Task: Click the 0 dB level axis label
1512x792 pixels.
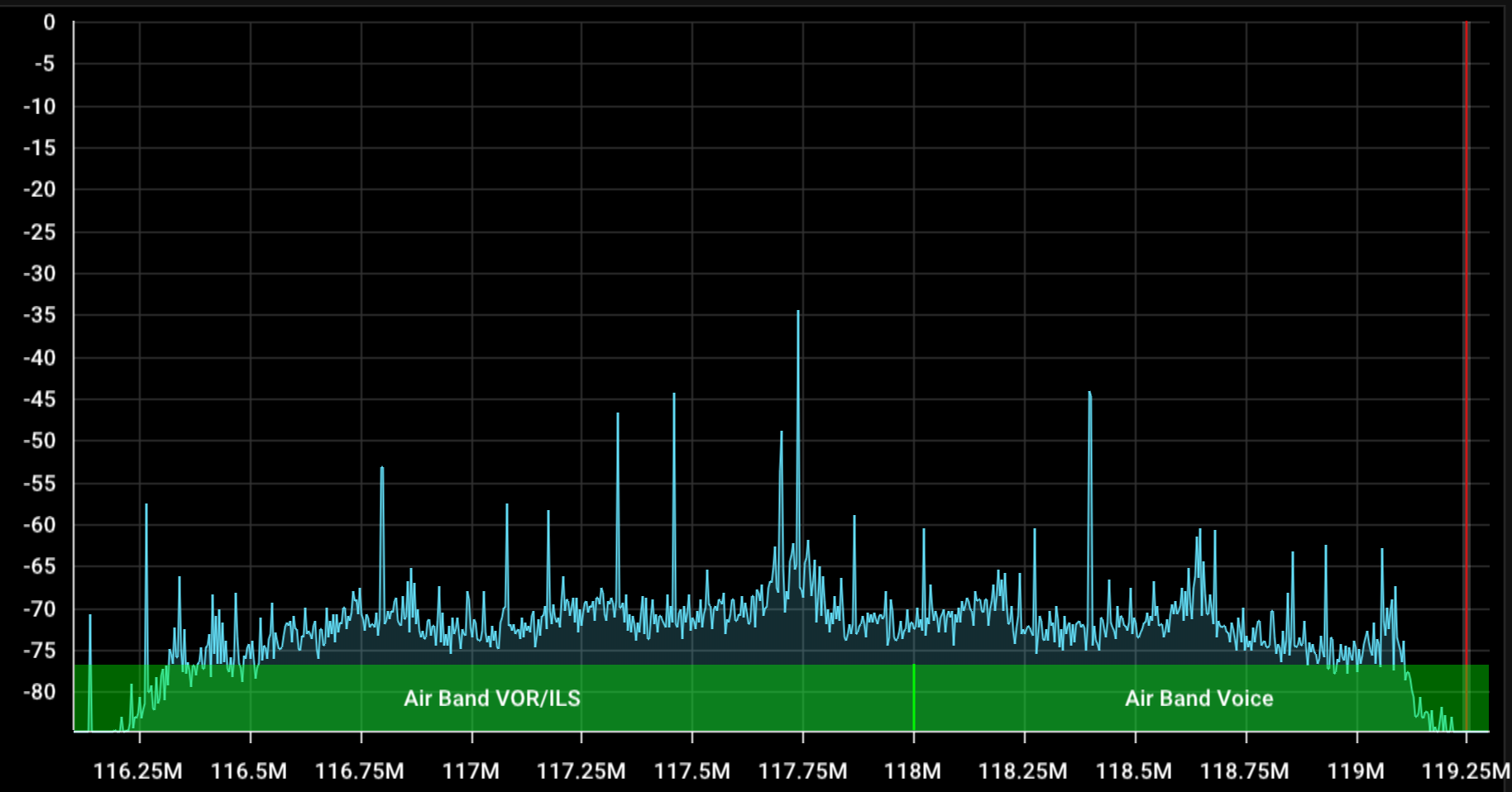Action: 49,23
